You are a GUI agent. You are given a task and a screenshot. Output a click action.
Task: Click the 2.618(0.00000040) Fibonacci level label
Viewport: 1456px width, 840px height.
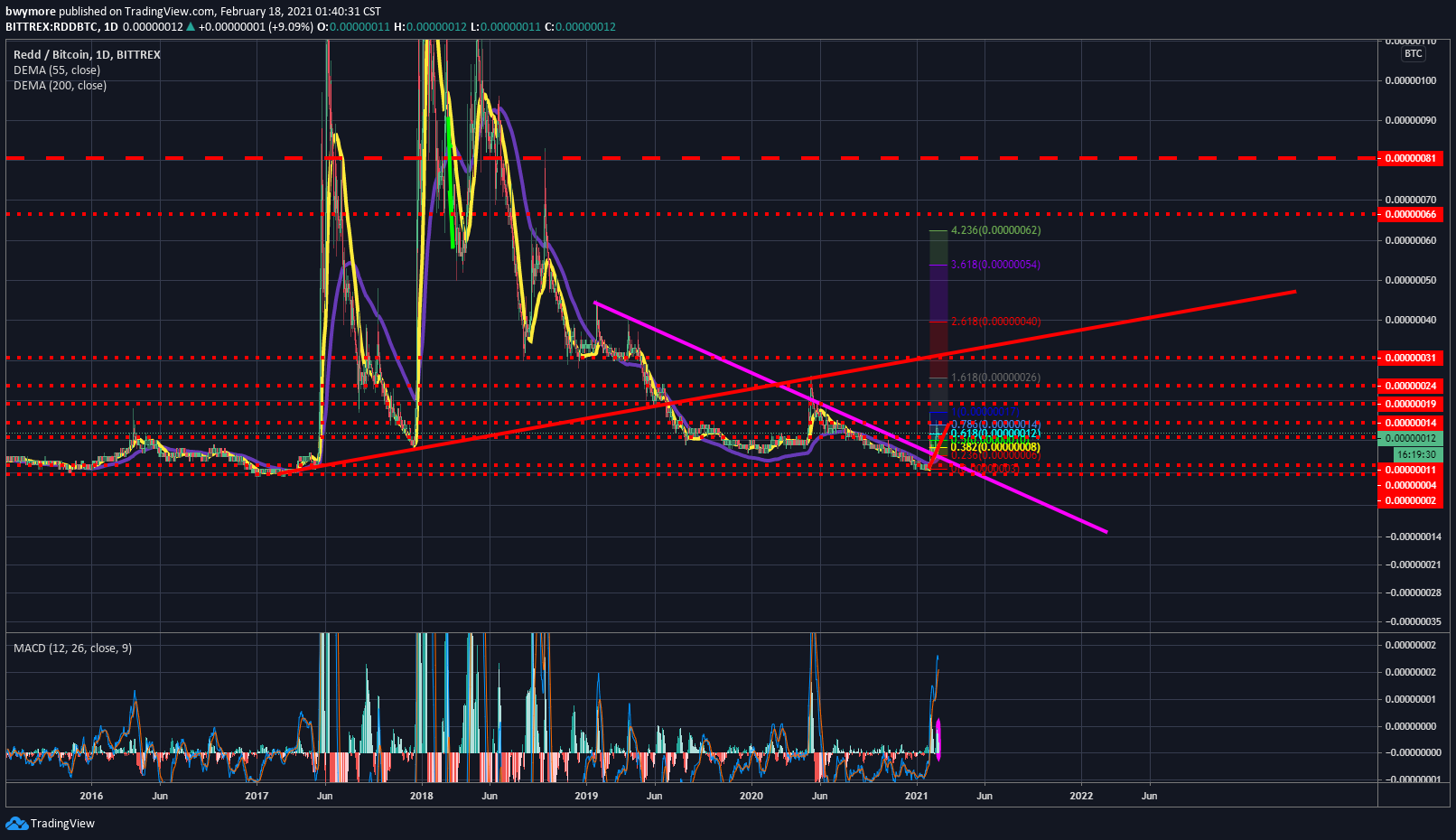pos(995,322)
